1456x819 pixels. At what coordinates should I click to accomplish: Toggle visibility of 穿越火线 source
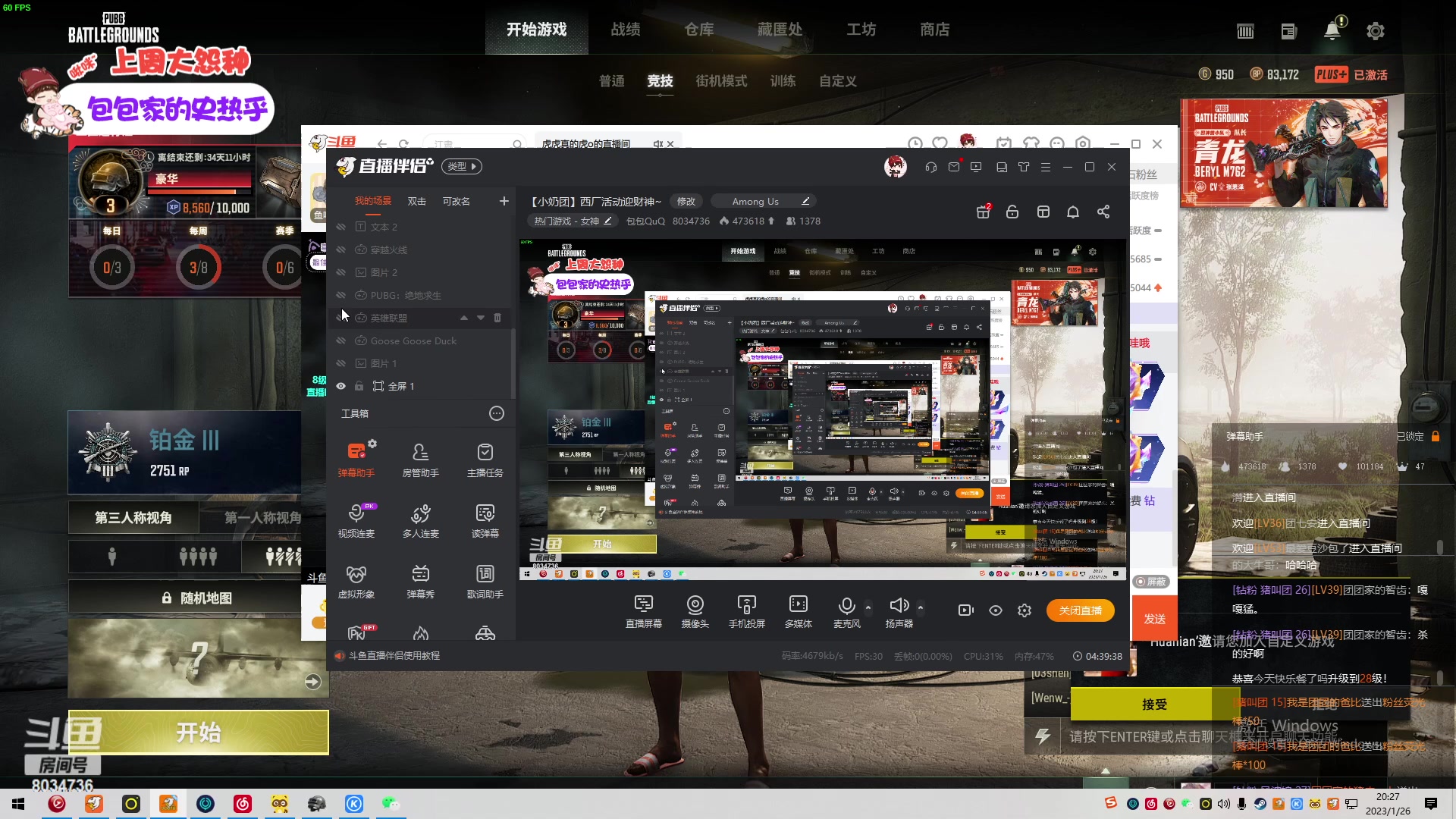[341, 249]
